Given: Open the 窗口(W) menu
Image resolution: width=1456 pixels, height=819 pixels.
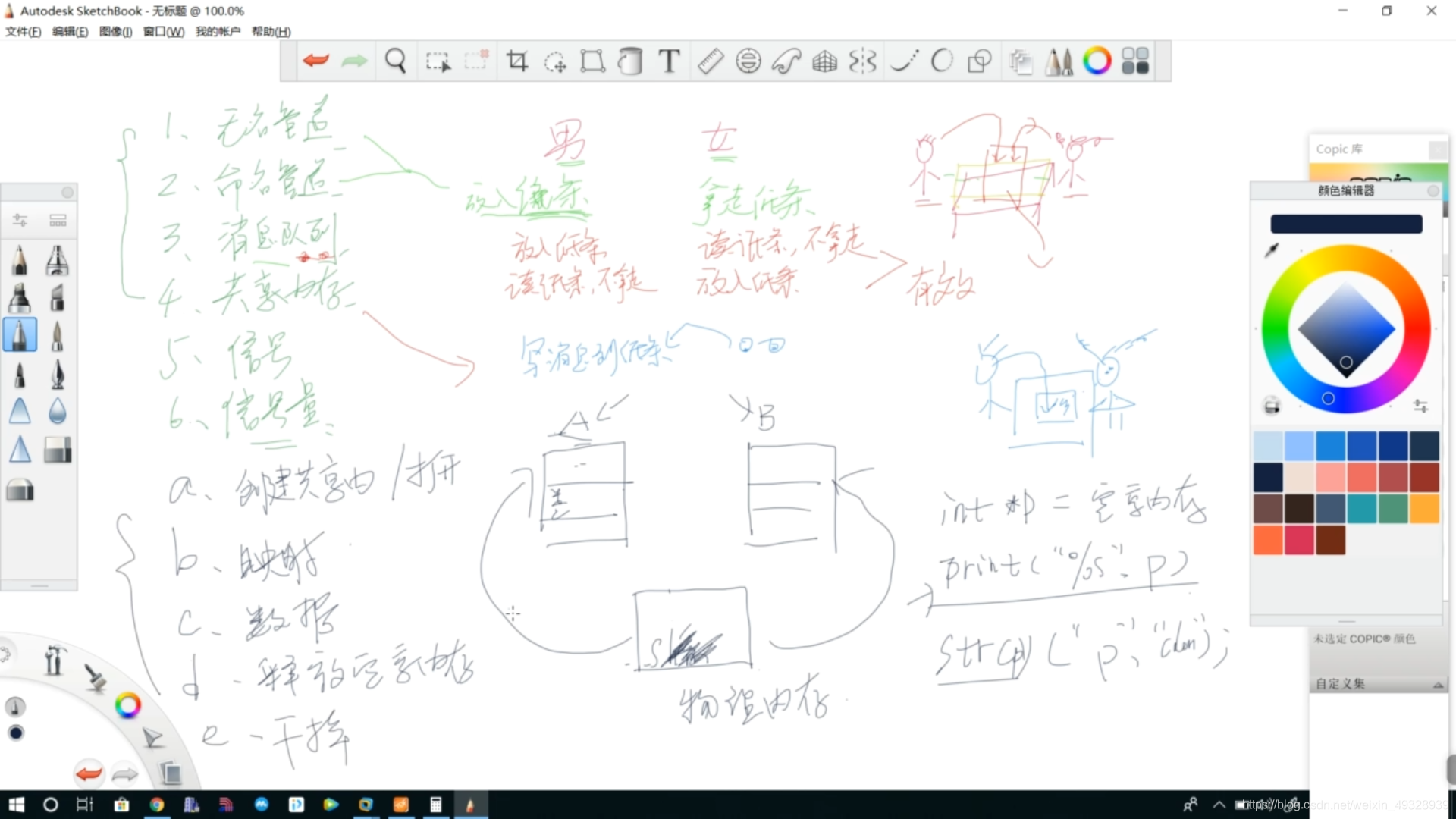Looking at the screenshot, I should [x=163, y=32].
